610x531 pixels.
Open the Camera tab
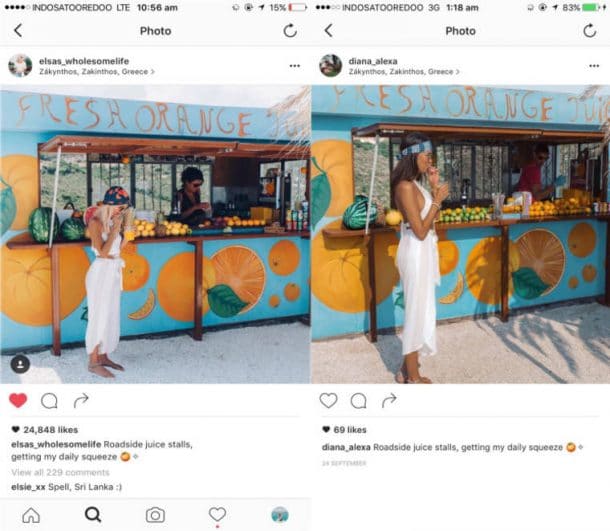point(155,515)
